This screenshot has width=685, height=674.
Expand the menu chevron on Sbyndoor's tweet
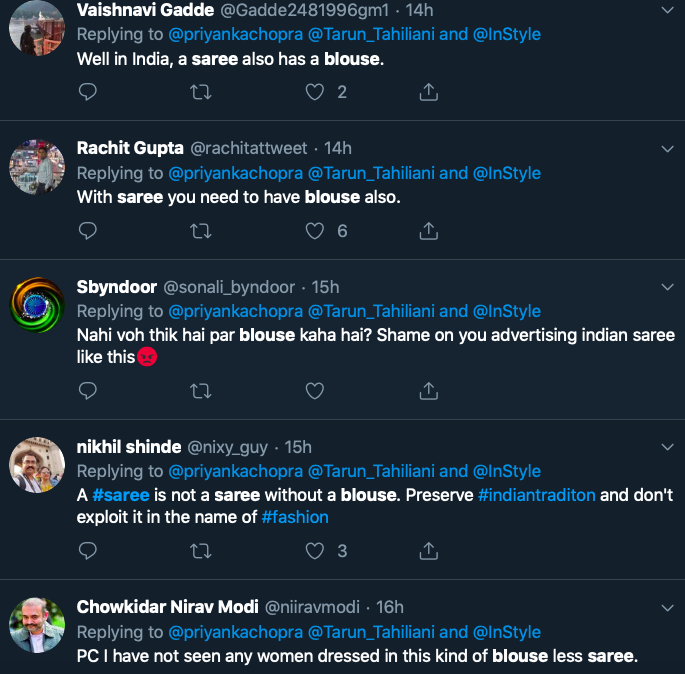point(668,287)
